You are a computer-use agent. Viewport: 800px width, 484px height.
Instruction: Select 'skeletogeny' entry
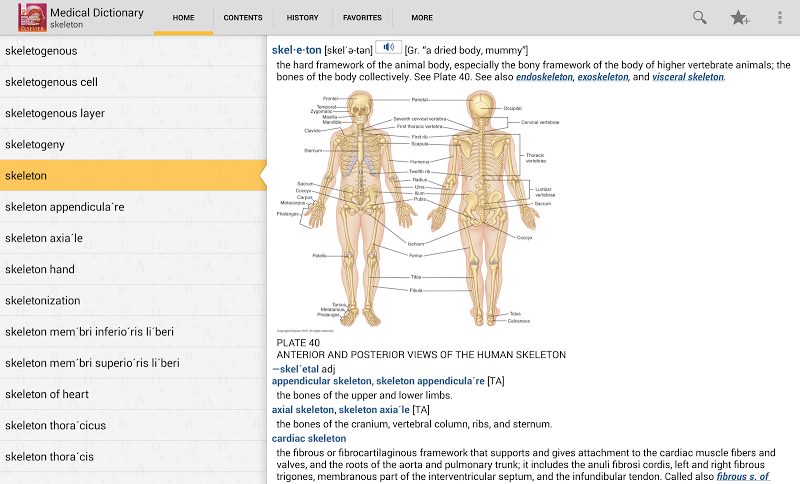pos(133,144)
